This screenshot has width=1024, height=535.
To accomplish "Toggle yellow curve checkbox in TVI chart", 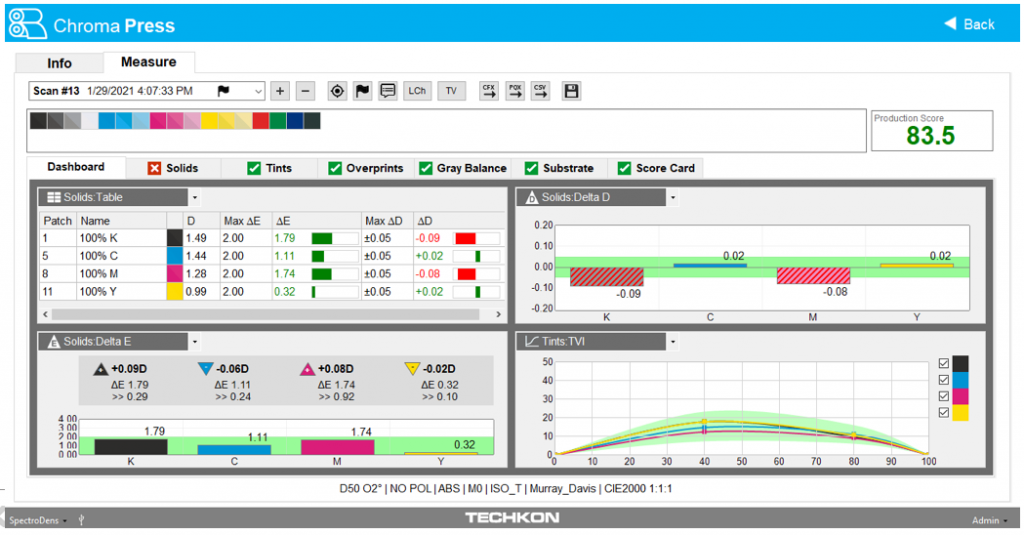I will tap(945, 412).
